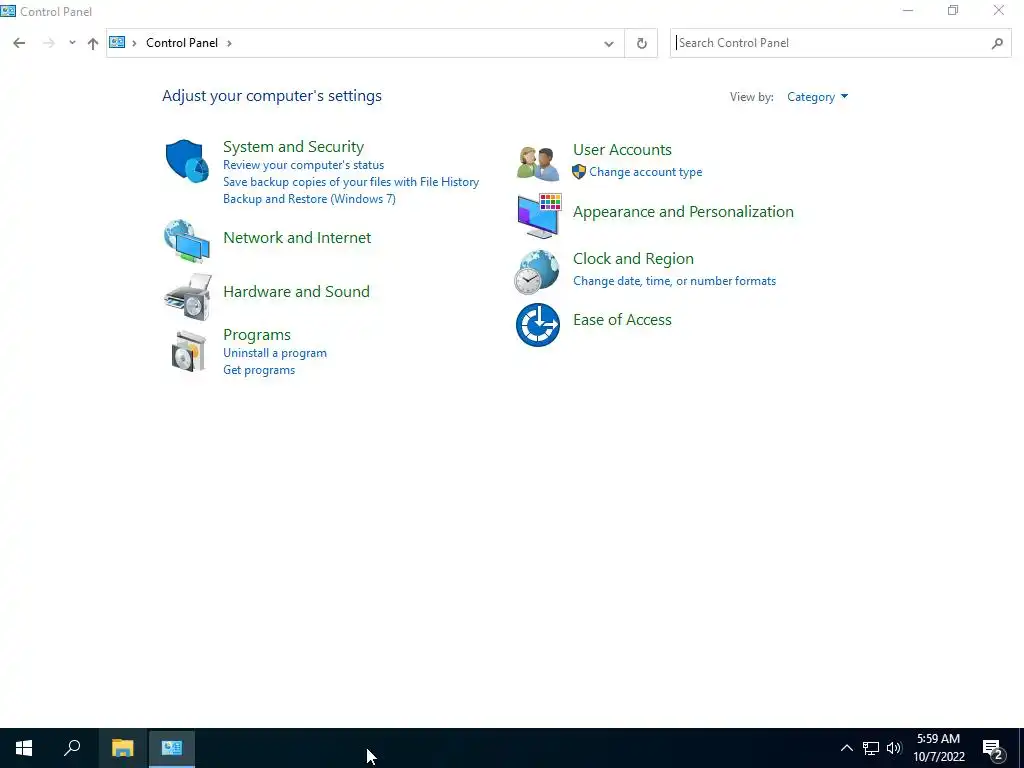Go back with the back arrow

(x=19, y=43)
